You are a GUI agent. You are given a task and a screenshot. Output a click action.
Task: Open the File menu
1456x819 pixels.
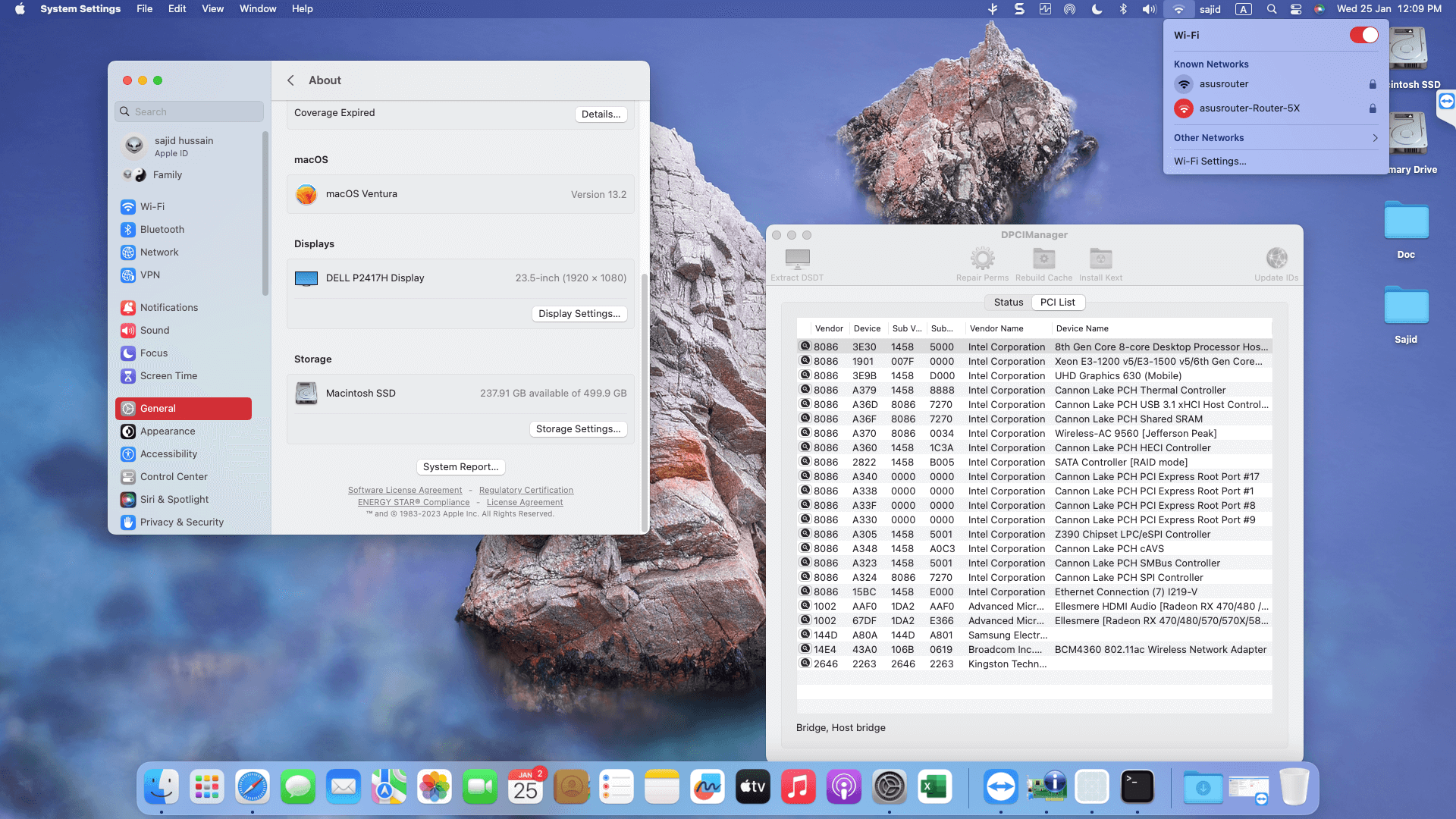pyautogui.click(x=144, y=9)
